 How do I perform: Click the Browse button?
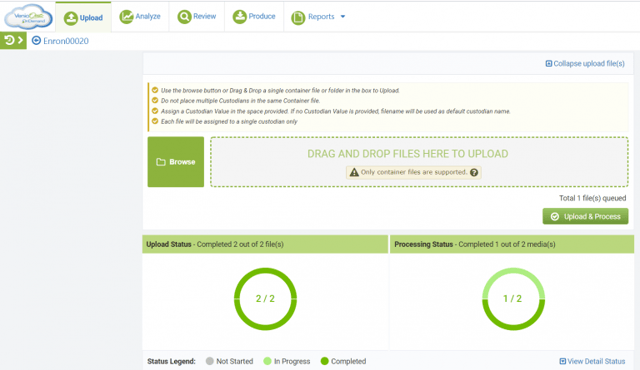[176, 162]
